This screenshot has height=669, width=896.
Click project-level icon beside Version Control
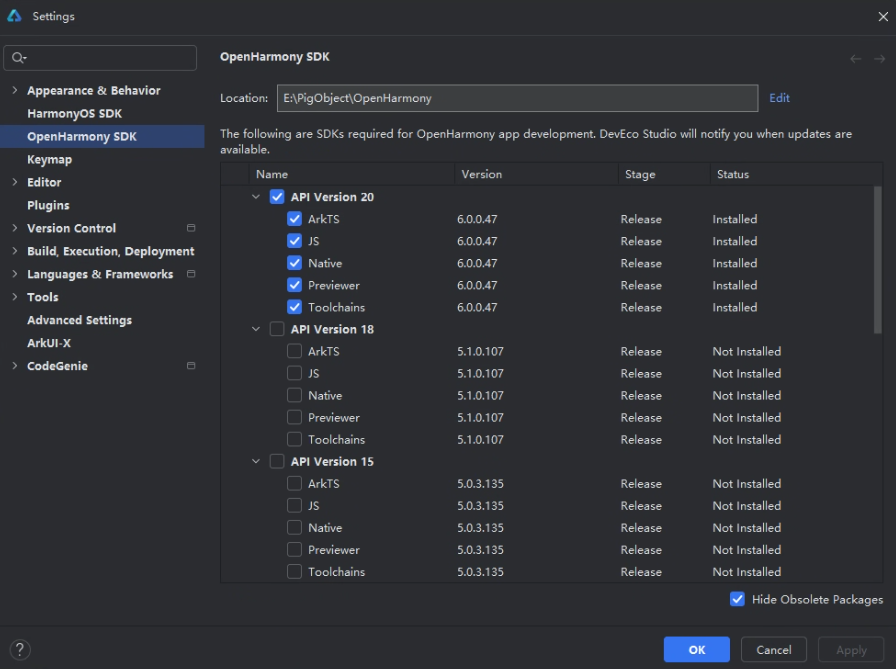click(x=191, y=228)
